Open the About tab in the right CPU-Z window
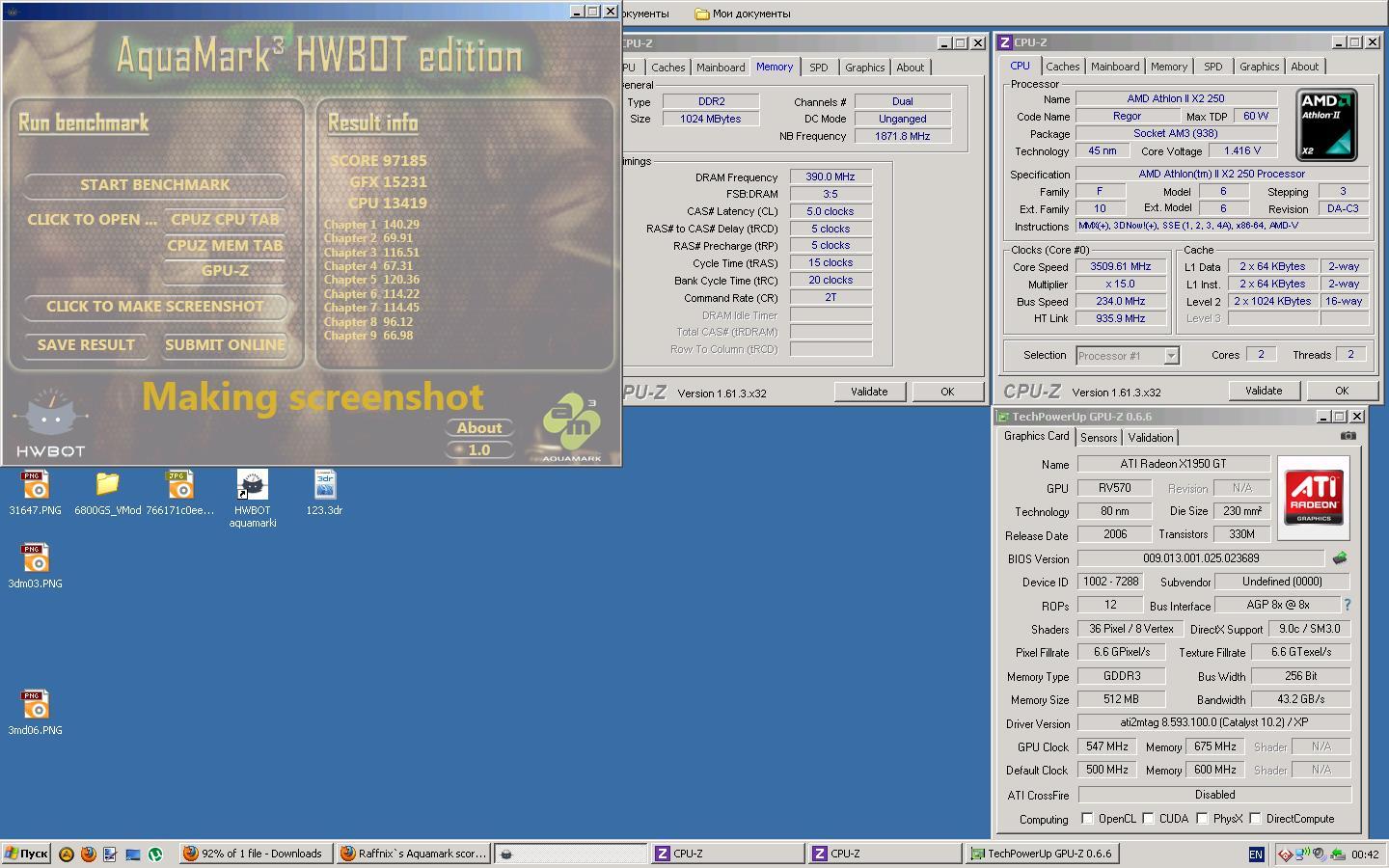Image resolution: width=1389 pixels, height=868 pixels. (1304, 67)
